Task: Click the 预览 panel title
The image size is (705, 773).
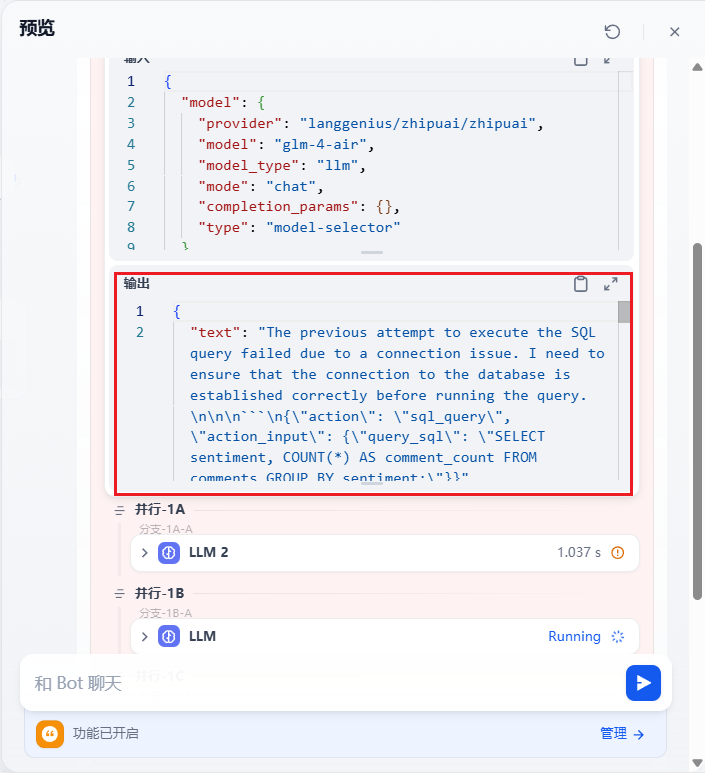Action: pos(37,28)
